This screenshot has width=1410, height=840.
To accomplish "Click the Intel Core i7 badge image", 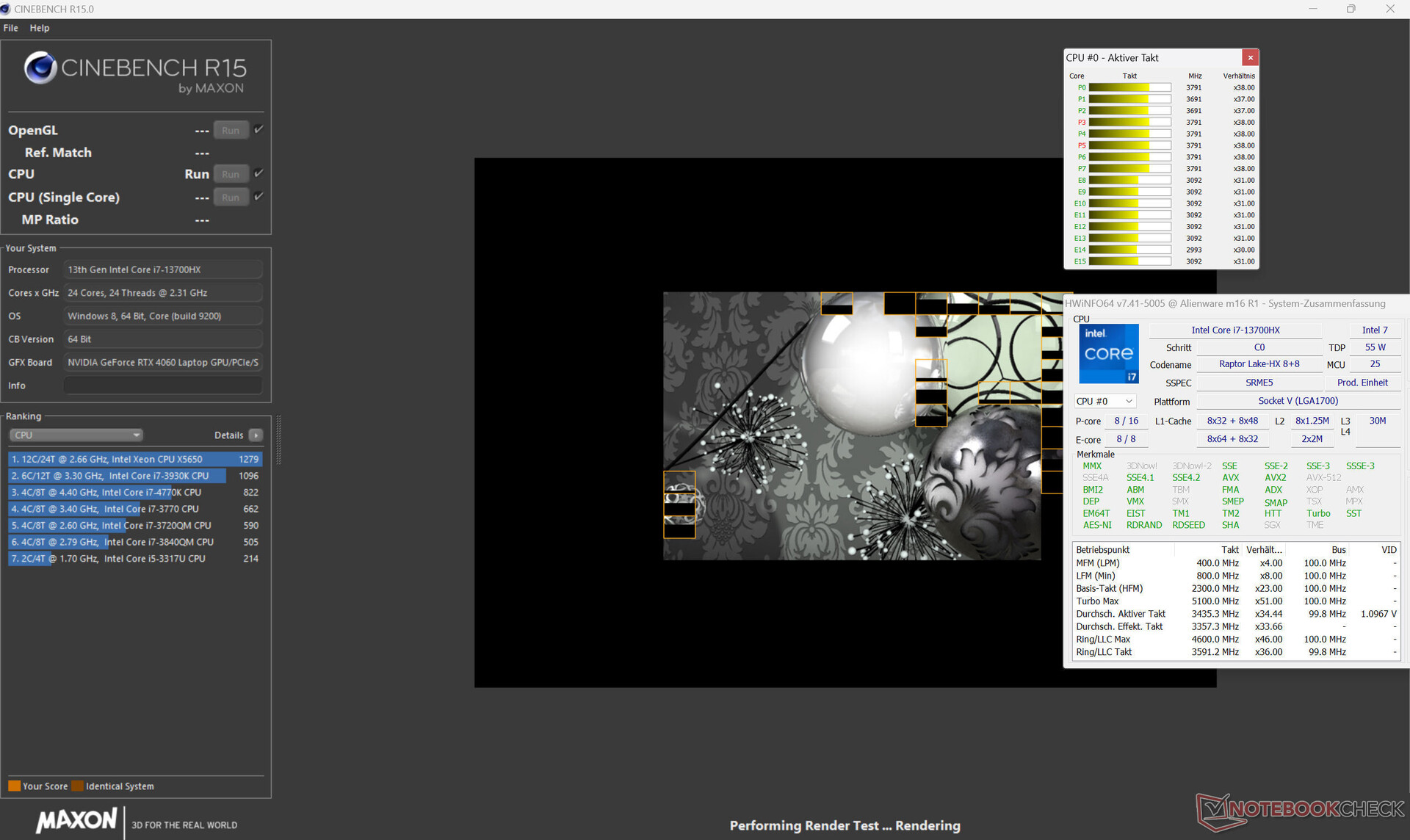I will click(1108, 354).
